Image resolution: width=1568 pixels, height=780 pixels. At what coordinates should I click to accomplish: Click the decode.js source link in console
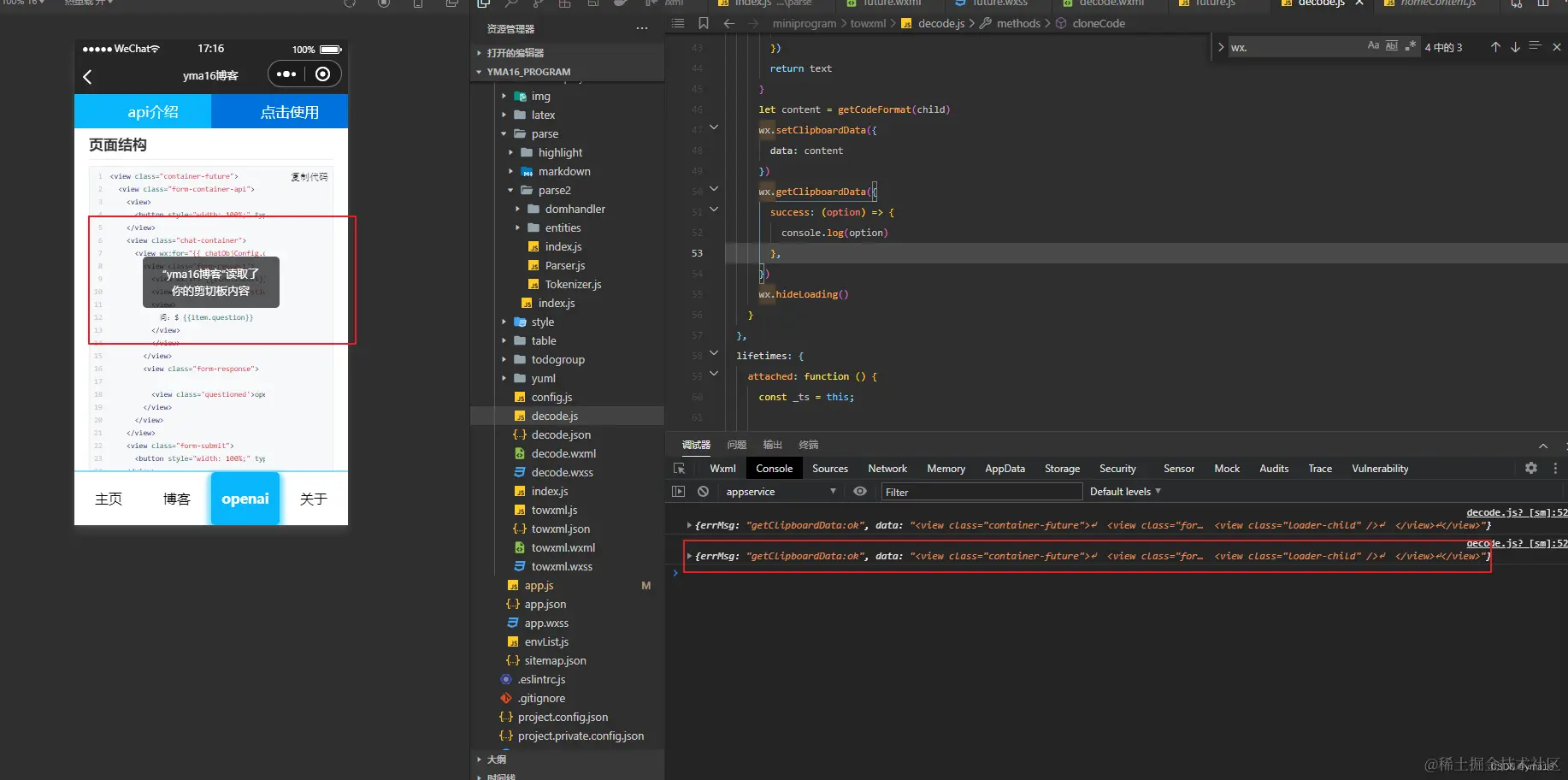click(1516, 512)
